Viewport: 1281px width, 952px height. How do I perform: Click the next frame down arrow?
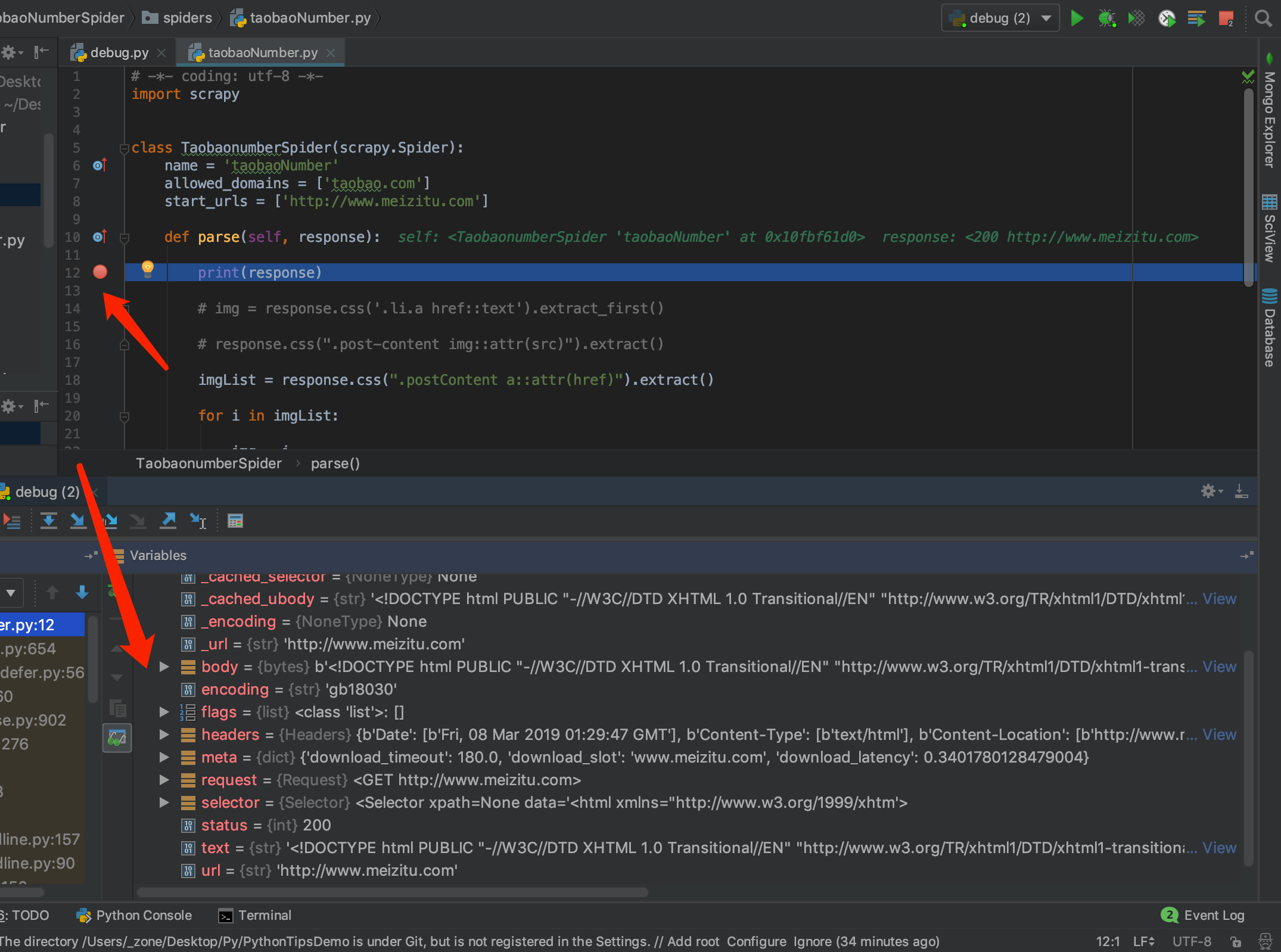[82, 592]
